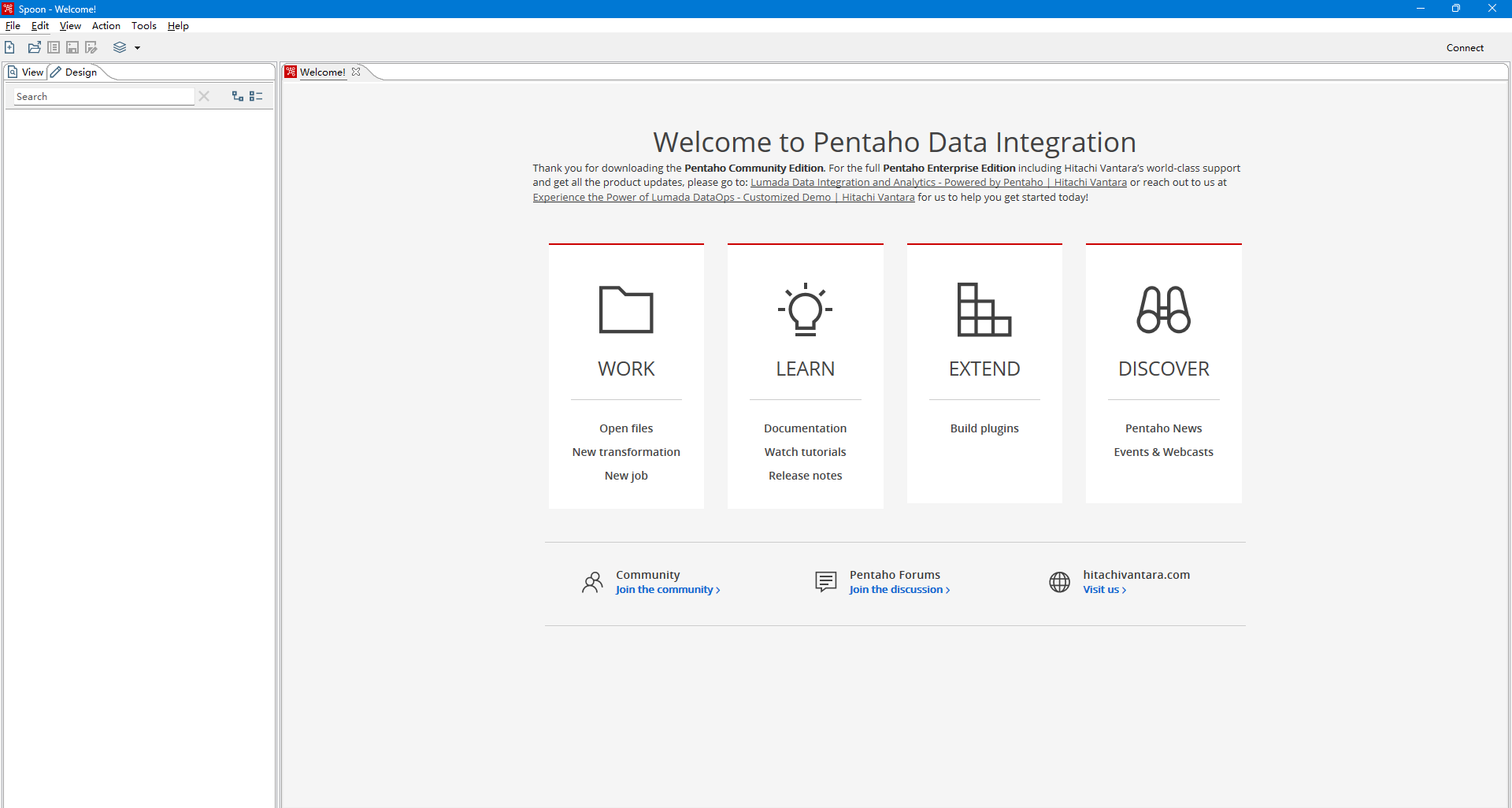Click the Connect button
The image size is (1512, 808).
(x=1465, y=47)
